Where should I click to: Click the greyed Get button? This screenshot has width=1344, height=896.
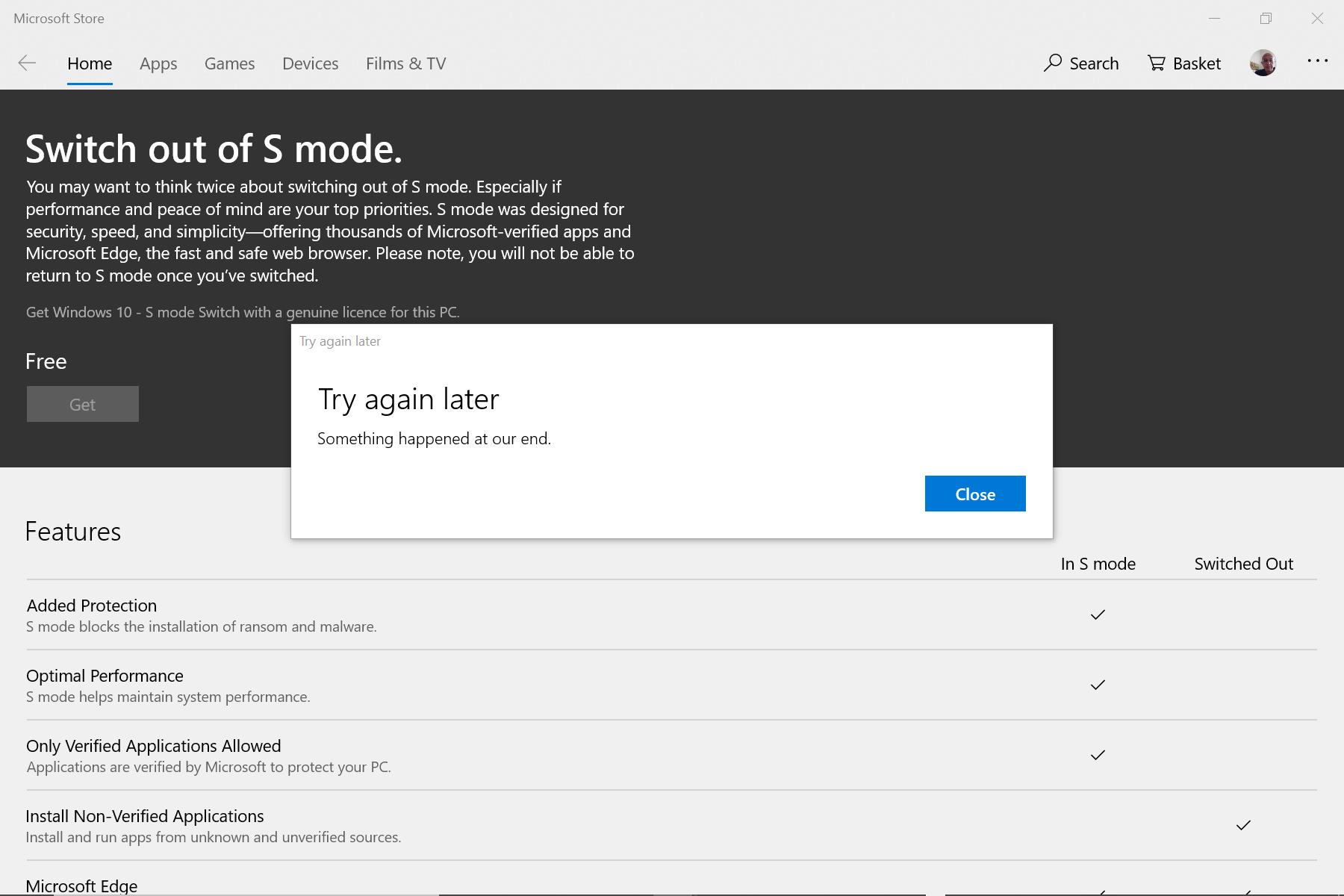pos(83,404)
